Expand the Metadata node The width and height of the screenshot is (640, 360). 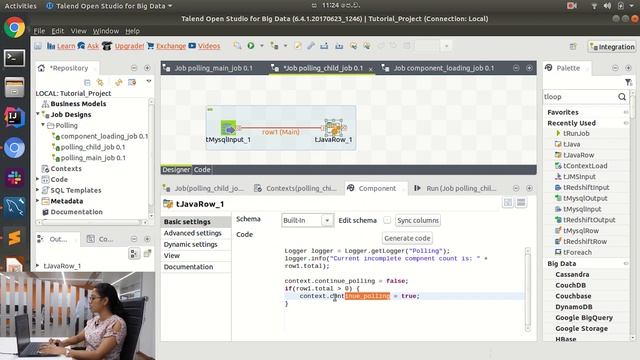[x=38, y=201]
